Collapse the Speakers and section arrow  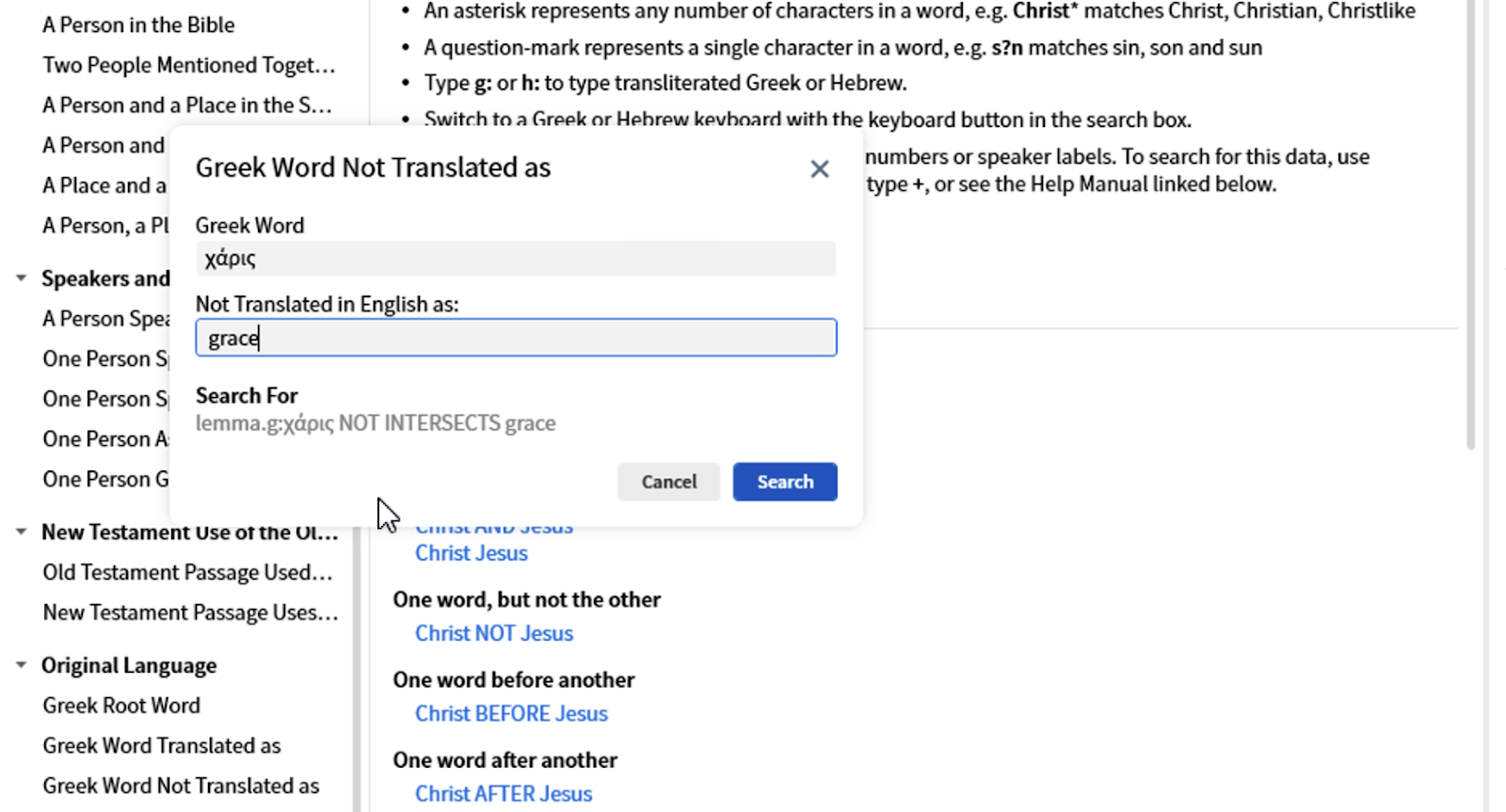tap(21, 279)
